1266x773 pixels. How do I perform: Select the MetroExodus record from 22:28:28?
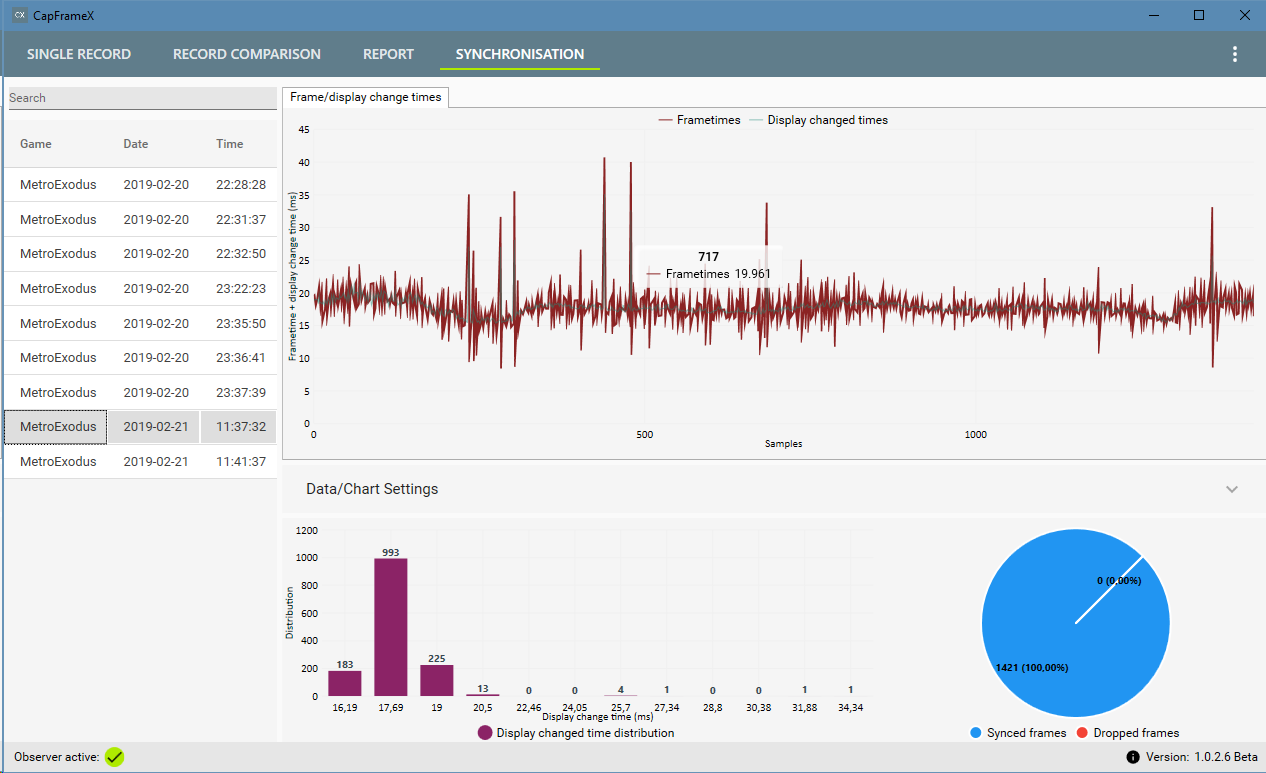[140, 185]
